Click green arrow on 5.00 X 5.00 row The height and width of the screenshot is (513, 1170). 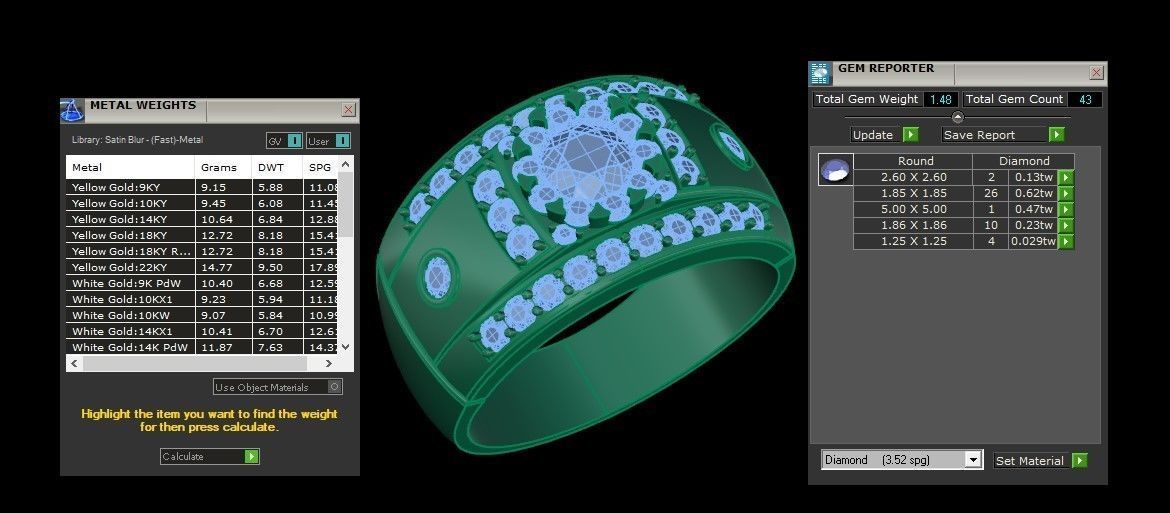tap(1066, 210)
